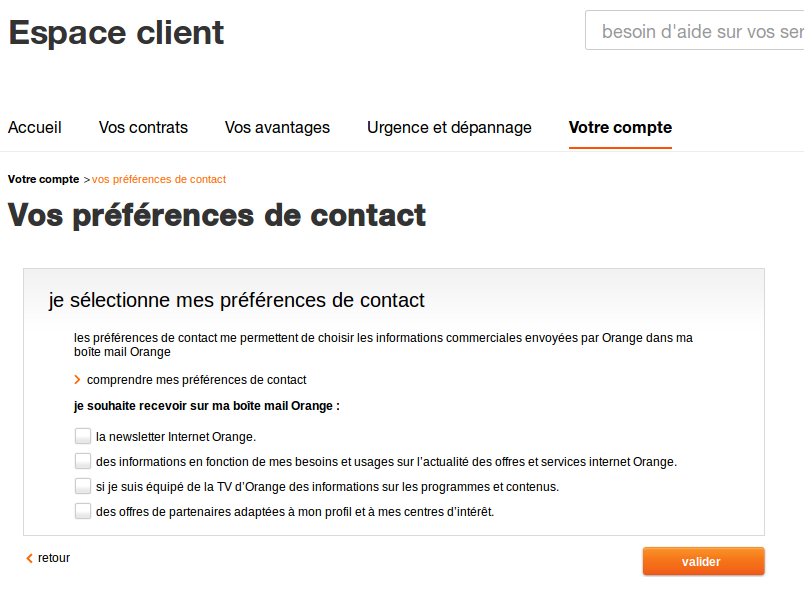Click the orange arrow beside "comprendre mes préférences"

tap(77, 380)
